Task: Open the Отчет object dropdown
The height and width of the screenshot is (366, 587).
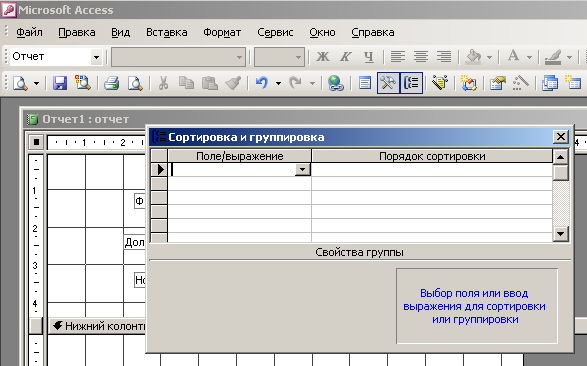Action: [x=96, y=57]
